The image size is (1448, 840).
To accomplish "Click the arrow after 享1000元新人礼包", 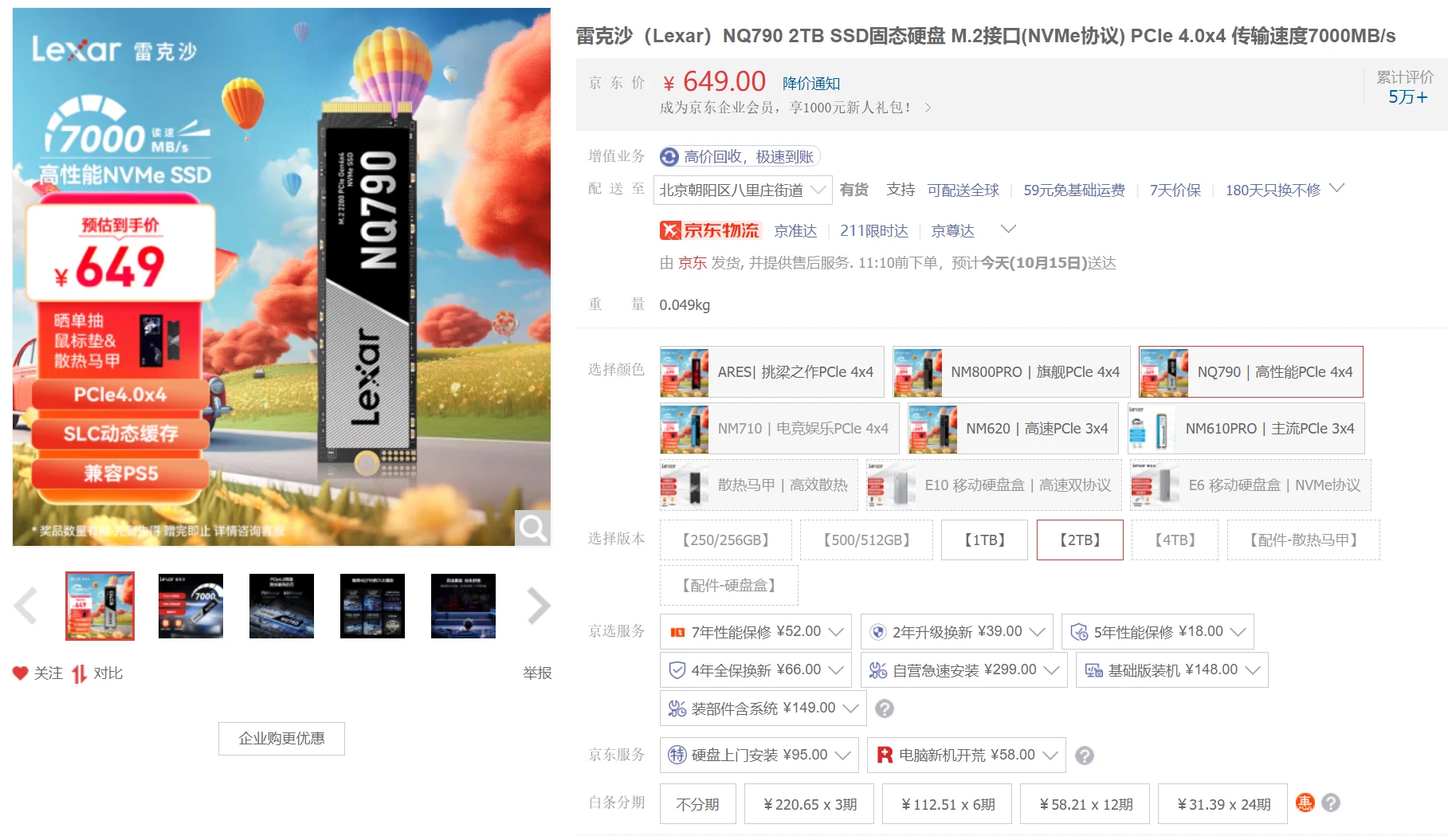I will coord(928,108).
